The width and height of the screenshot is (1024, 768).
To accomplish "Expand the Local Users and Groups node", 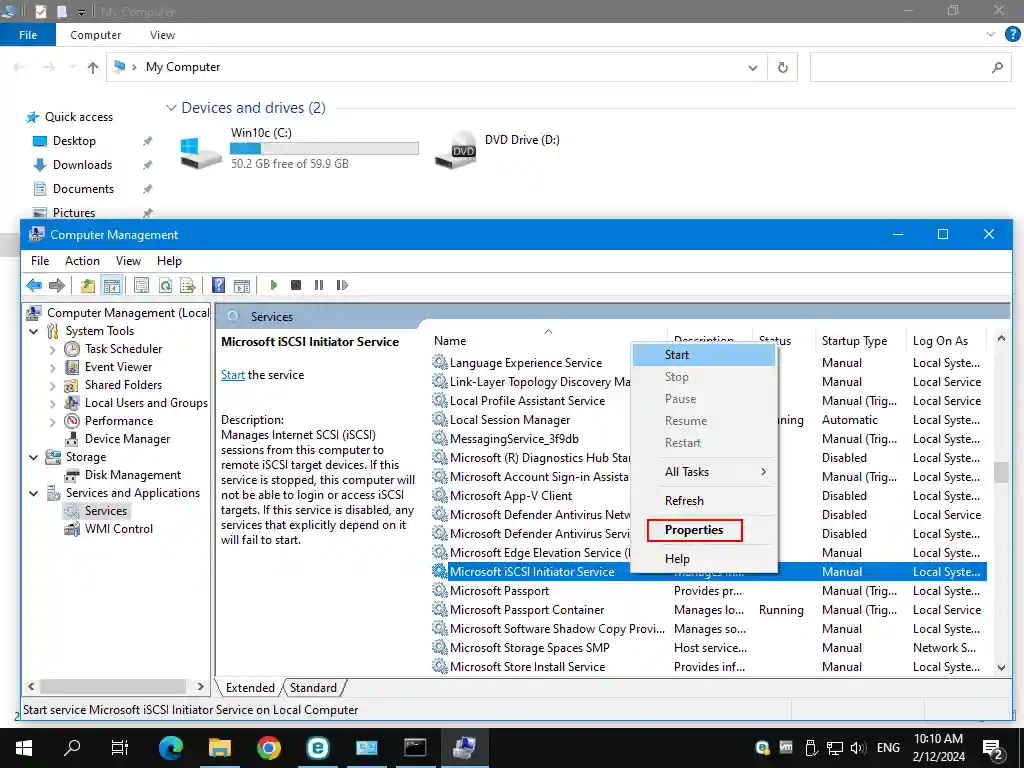I will click(53, 404).
